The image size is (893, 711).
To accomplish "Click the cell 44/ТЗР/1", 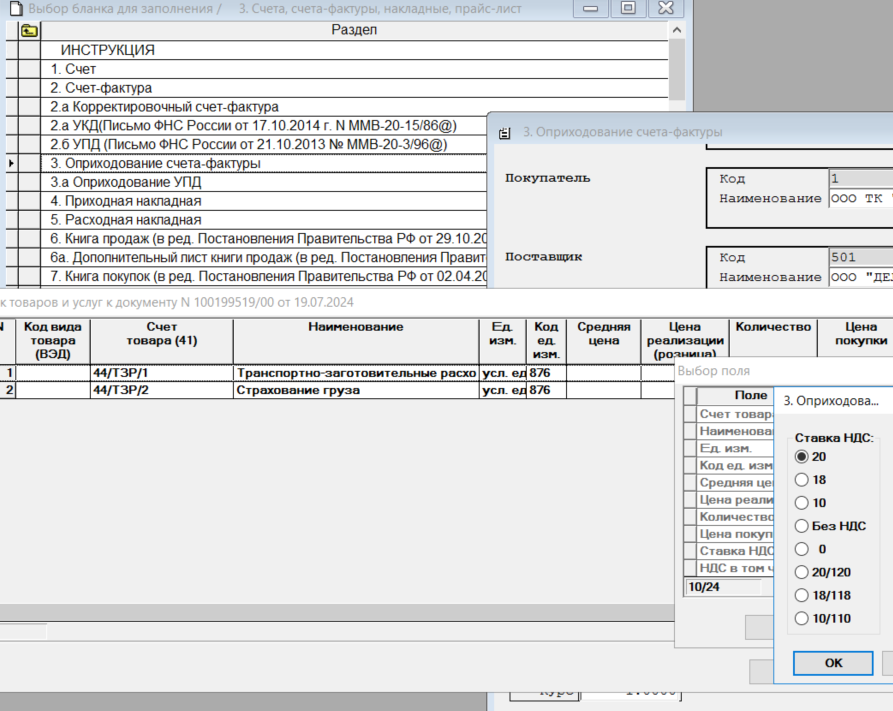I will coord(162,373).
